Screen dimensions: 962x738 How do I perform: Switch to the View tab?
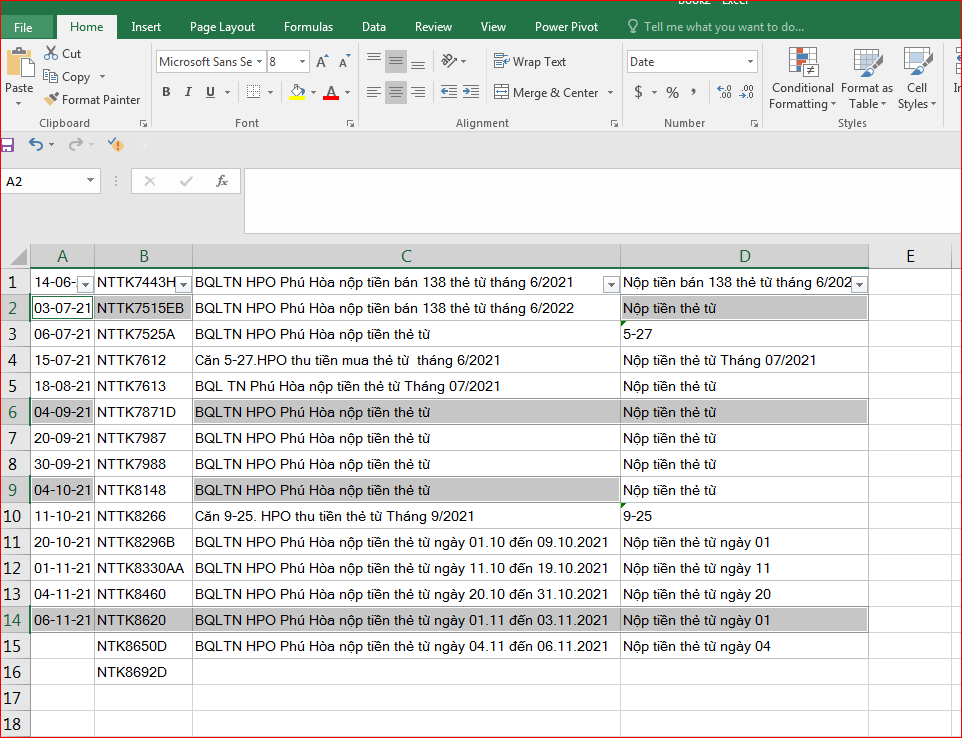click(x=493, y=27)
